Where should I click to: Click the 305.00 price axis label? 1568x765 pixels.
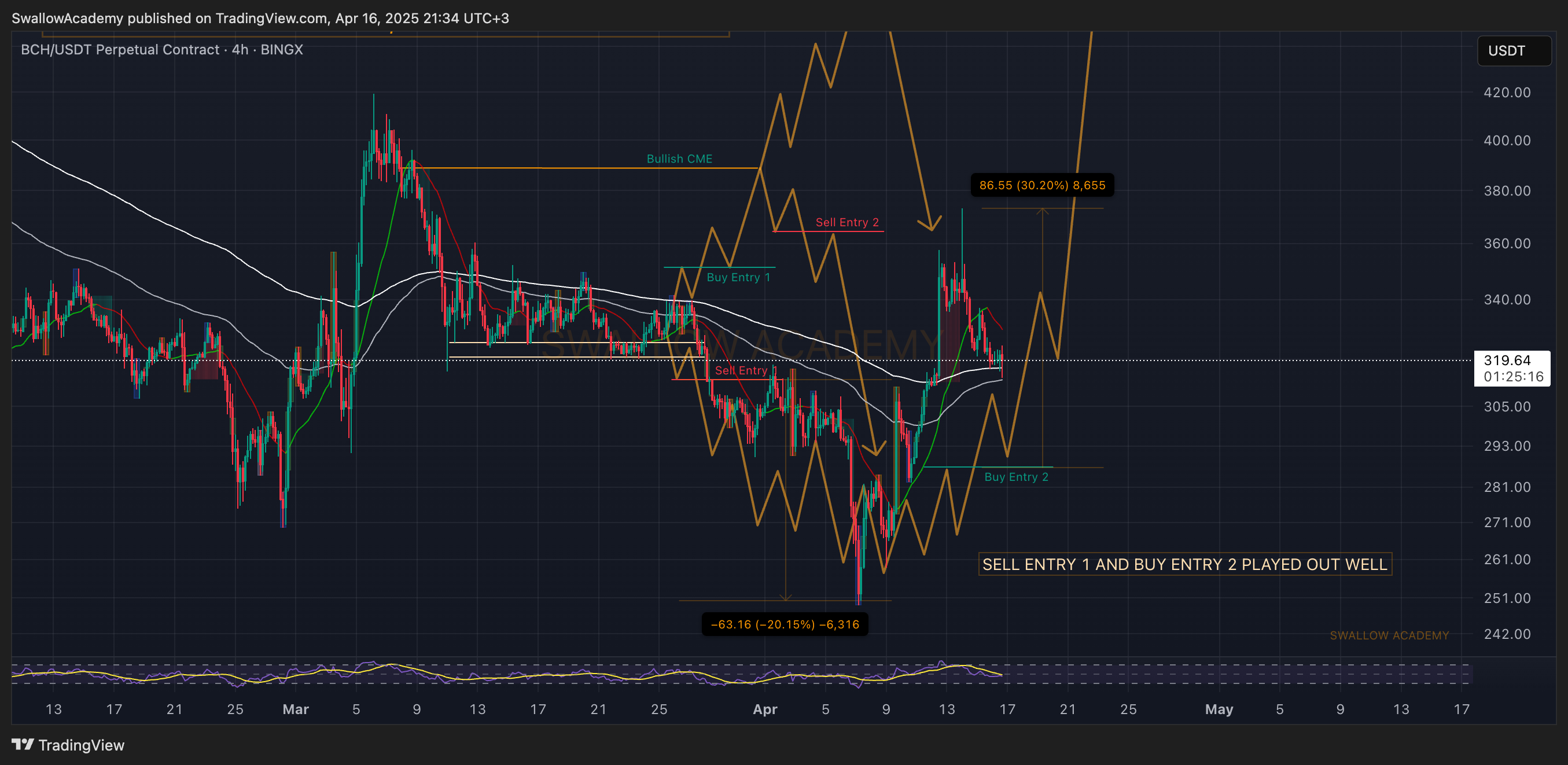(x=1507, y=407)
